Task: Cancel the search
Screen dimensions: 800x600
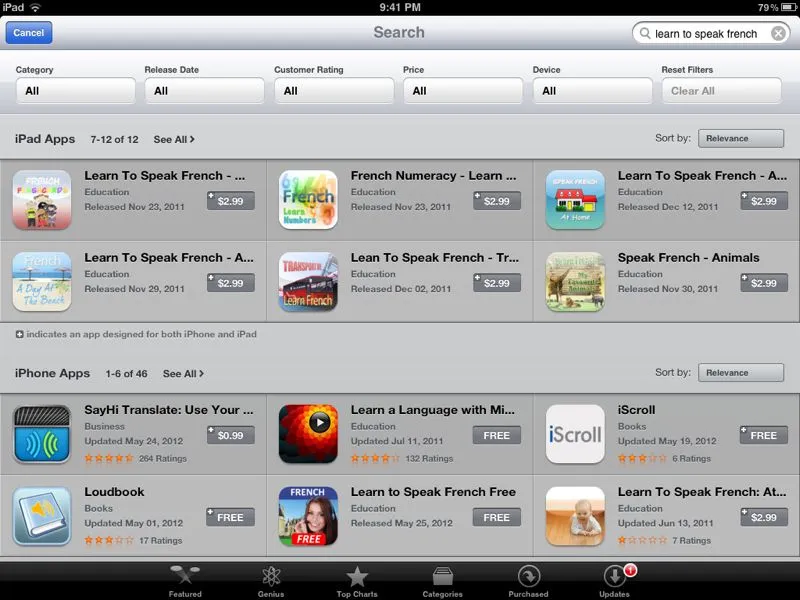Action: tap(29, 33)
